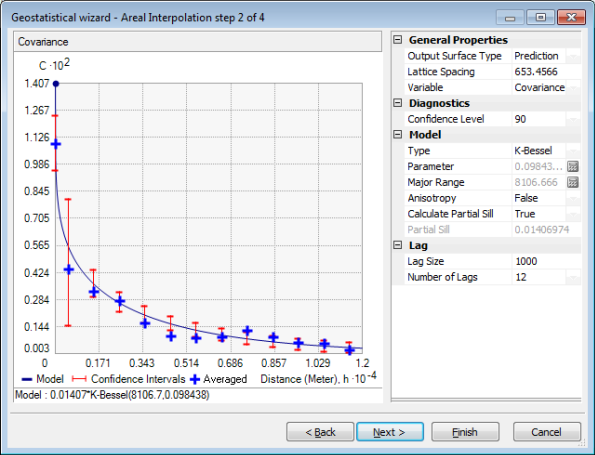Open the Anisotropy False dropdown
595x455 pixels.
pyautogui.click(x=573, y=198)
